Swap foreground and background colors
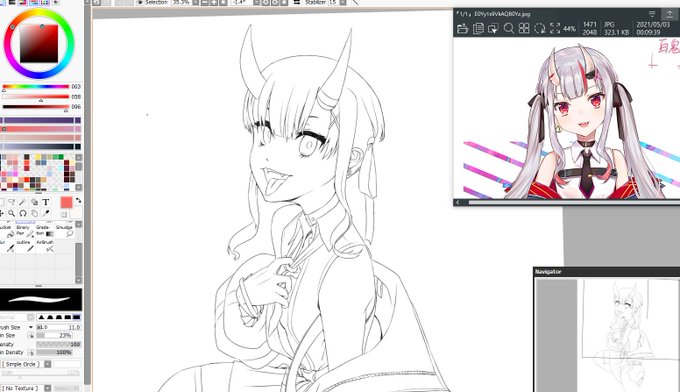The height and width of the screenshot is (392, 680). point(78,200)
